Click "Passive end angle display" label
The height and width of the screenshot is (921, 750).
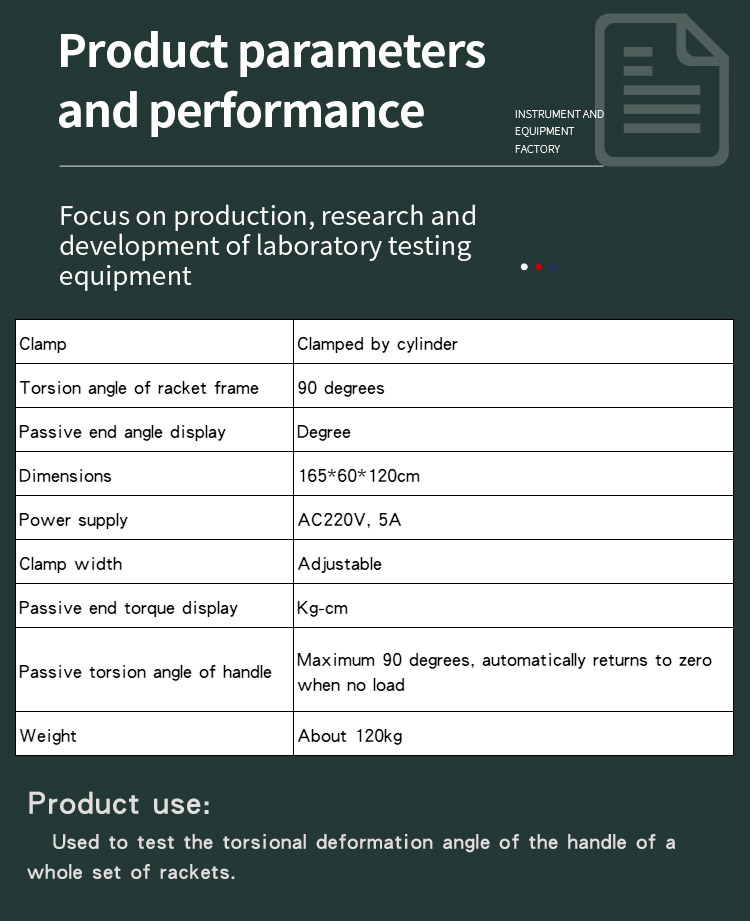[x=122, y=432]
